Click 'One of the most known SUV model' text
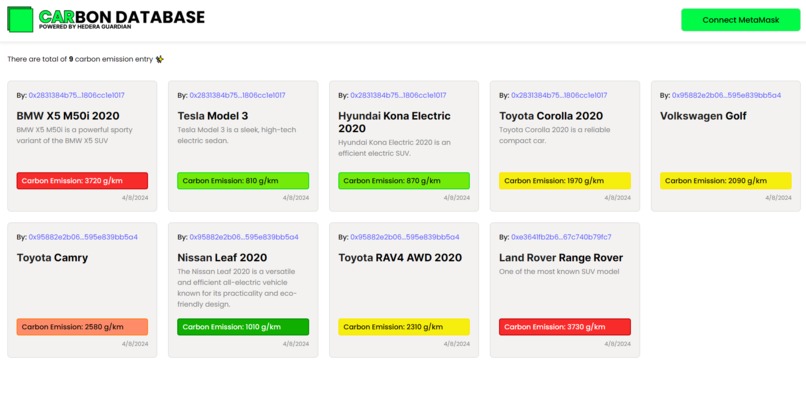 [x=559, y=271]
